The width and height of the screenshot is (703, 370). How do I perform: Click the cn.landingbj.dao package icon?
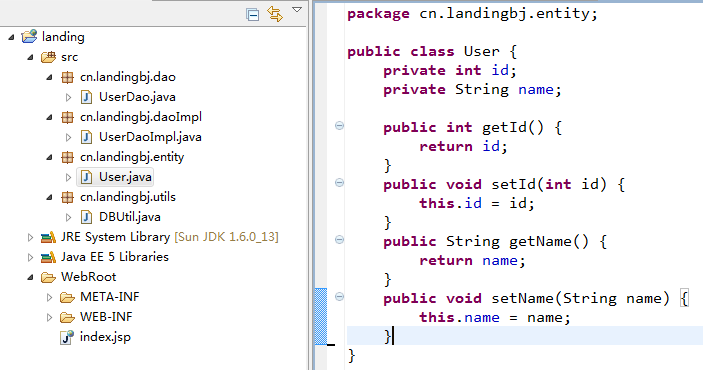67,77
